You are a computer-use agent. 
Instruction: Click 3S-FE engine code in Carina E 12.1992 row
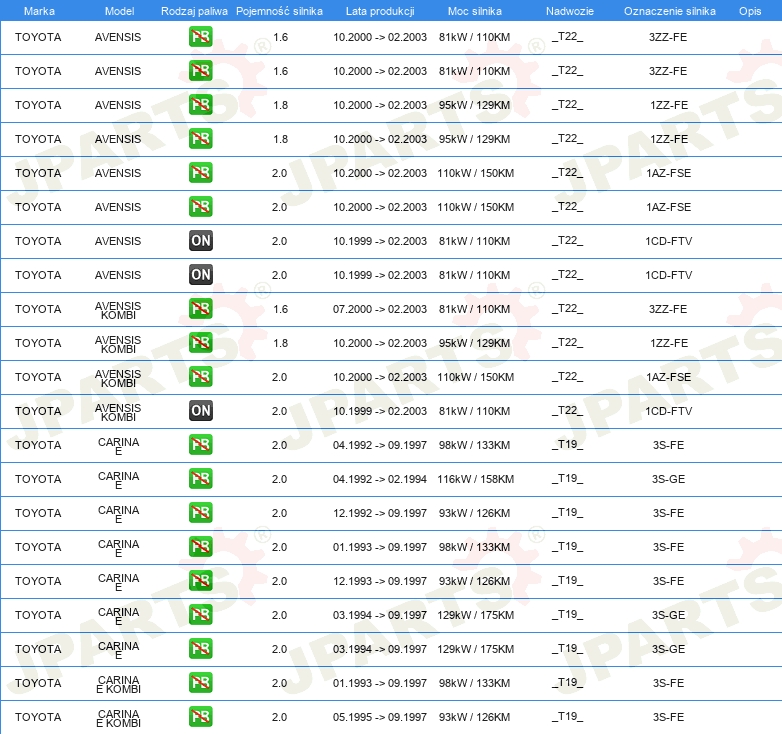click(668, 513)
